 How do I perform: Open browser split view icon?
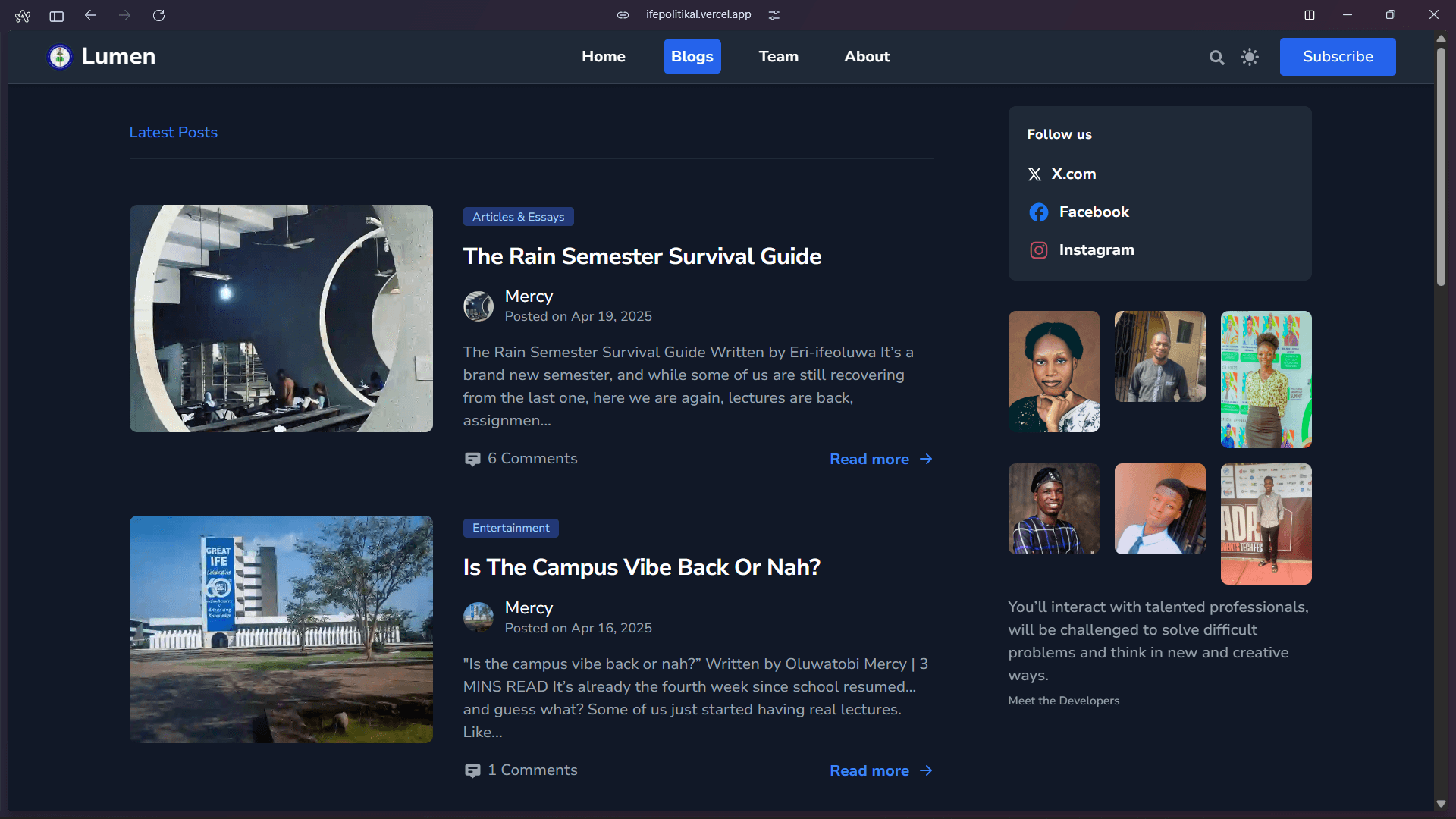point(1310,15)
